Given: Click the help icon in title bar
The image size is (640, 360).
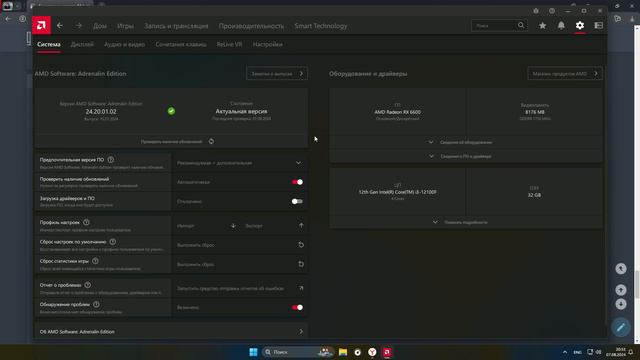Looking at the screenshot, I should [x=552, y=11].
